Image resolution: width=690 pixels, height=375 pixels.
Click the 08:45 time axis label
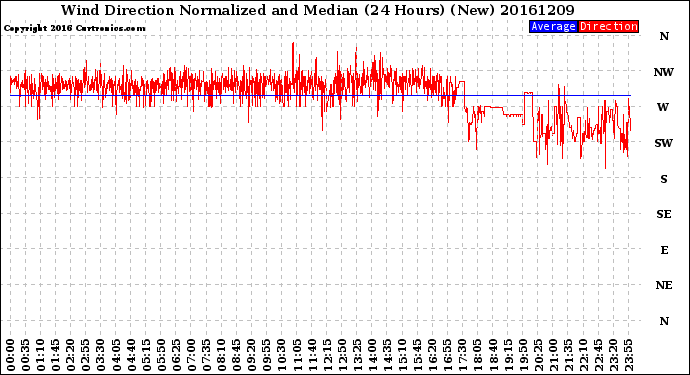tap(237, 355)
